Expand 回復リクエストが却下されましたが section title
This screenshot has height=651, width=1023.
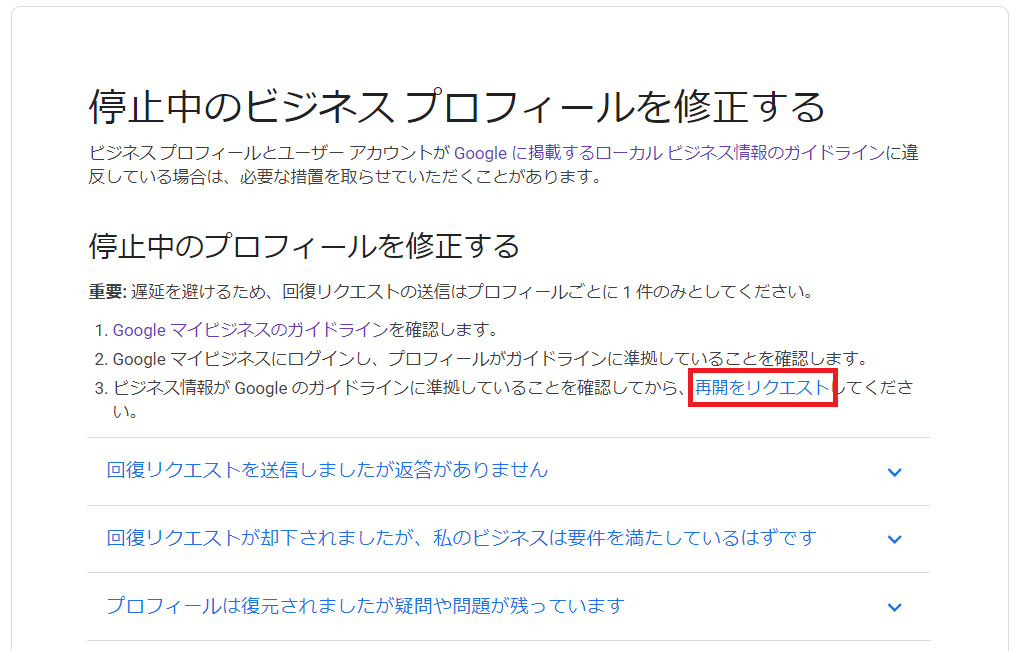pyautogui.click(x=462, y=538)
